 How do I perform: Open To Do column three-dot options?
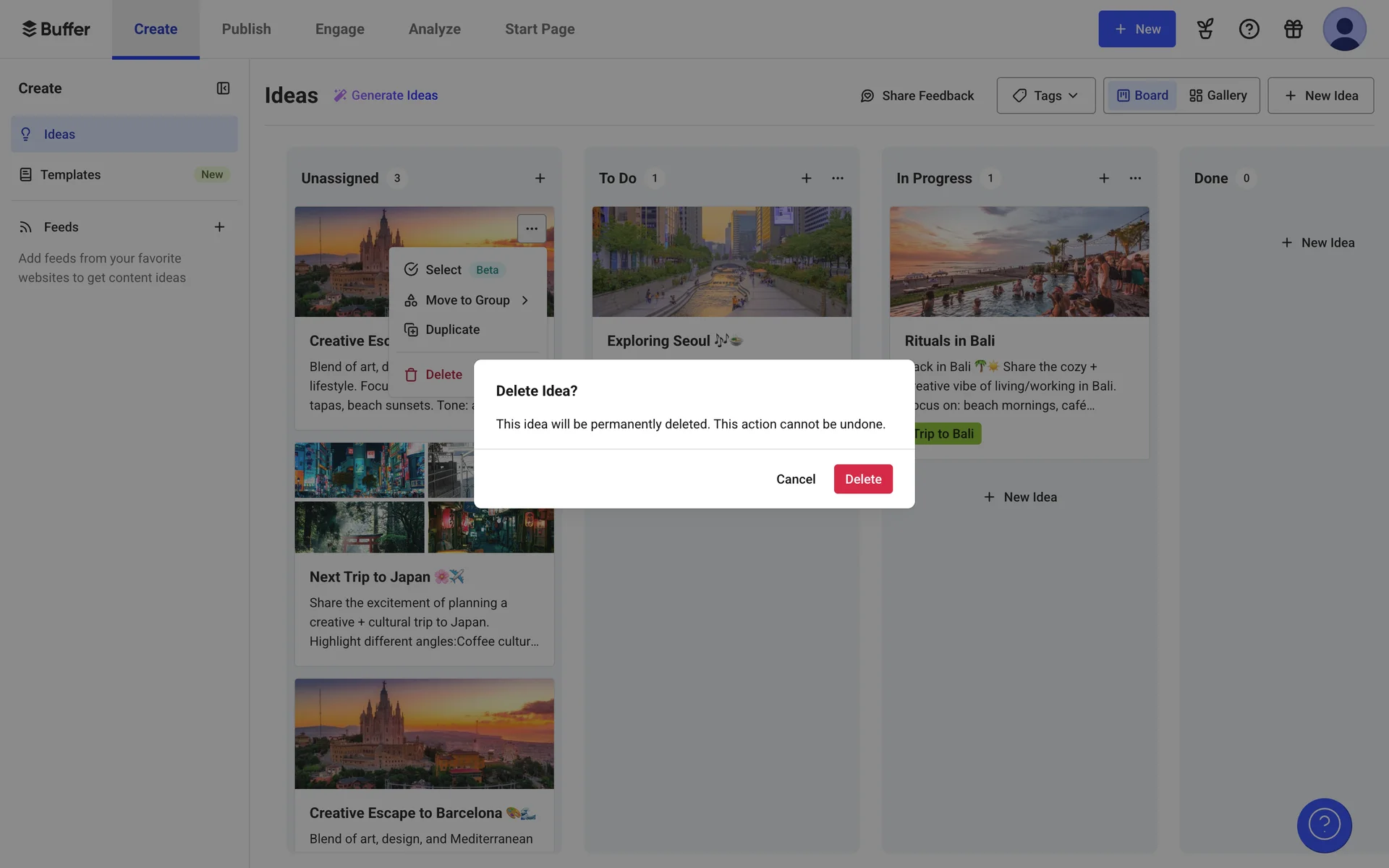pyautogui.click(x=837, y=178)
